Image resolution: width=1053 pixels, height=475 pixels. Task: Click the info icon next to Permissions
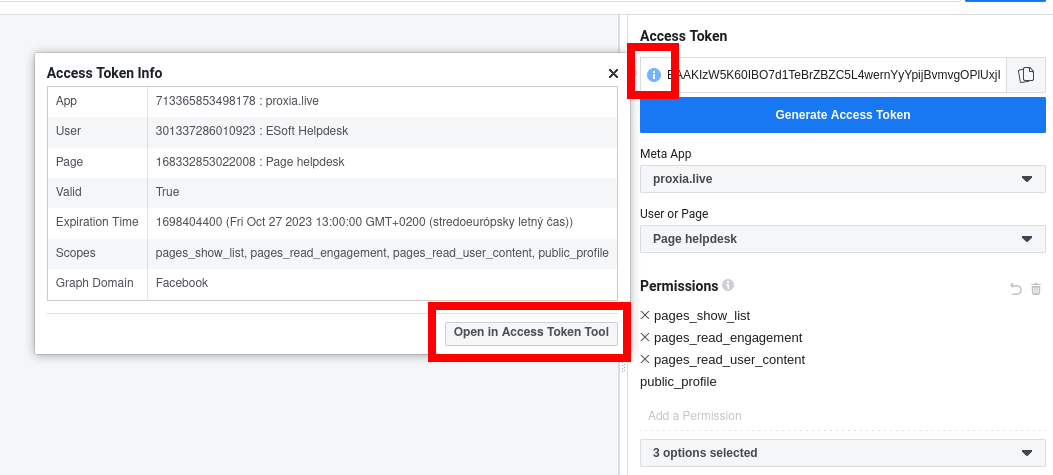[x=728, y=285]
